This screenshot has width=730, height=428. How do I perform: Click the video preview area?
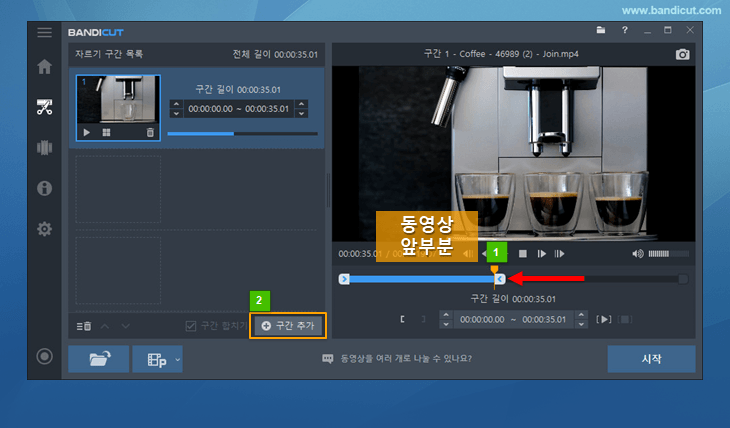click(514, 154)
